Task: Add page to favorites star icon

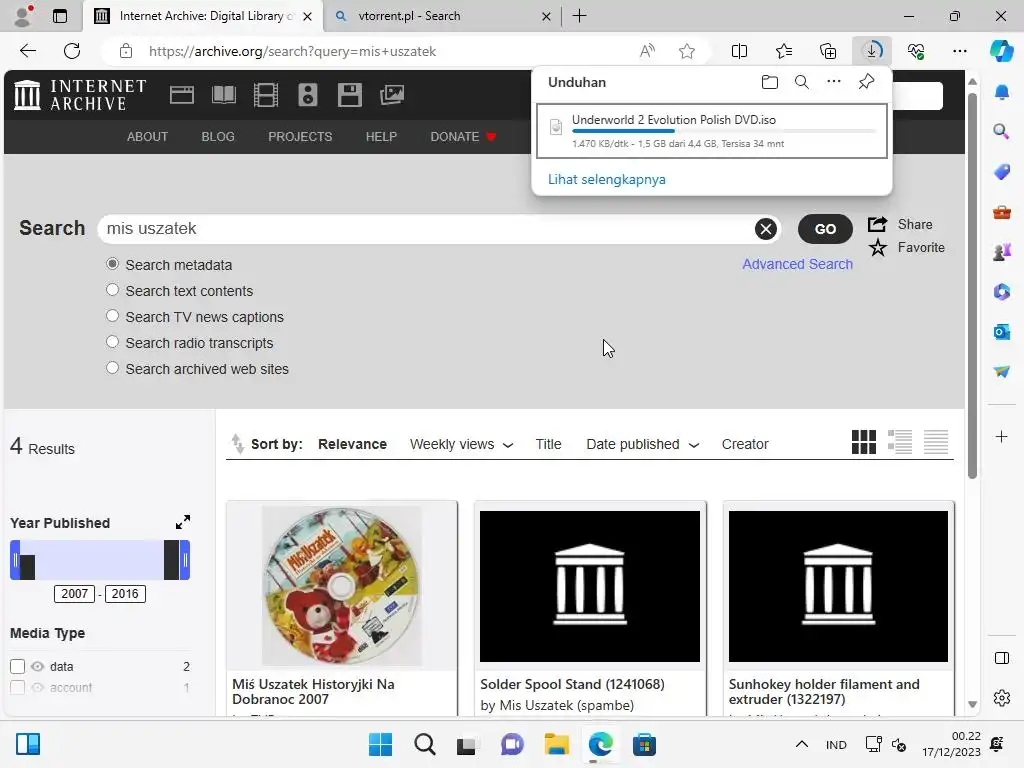Action: click(687, 51)
